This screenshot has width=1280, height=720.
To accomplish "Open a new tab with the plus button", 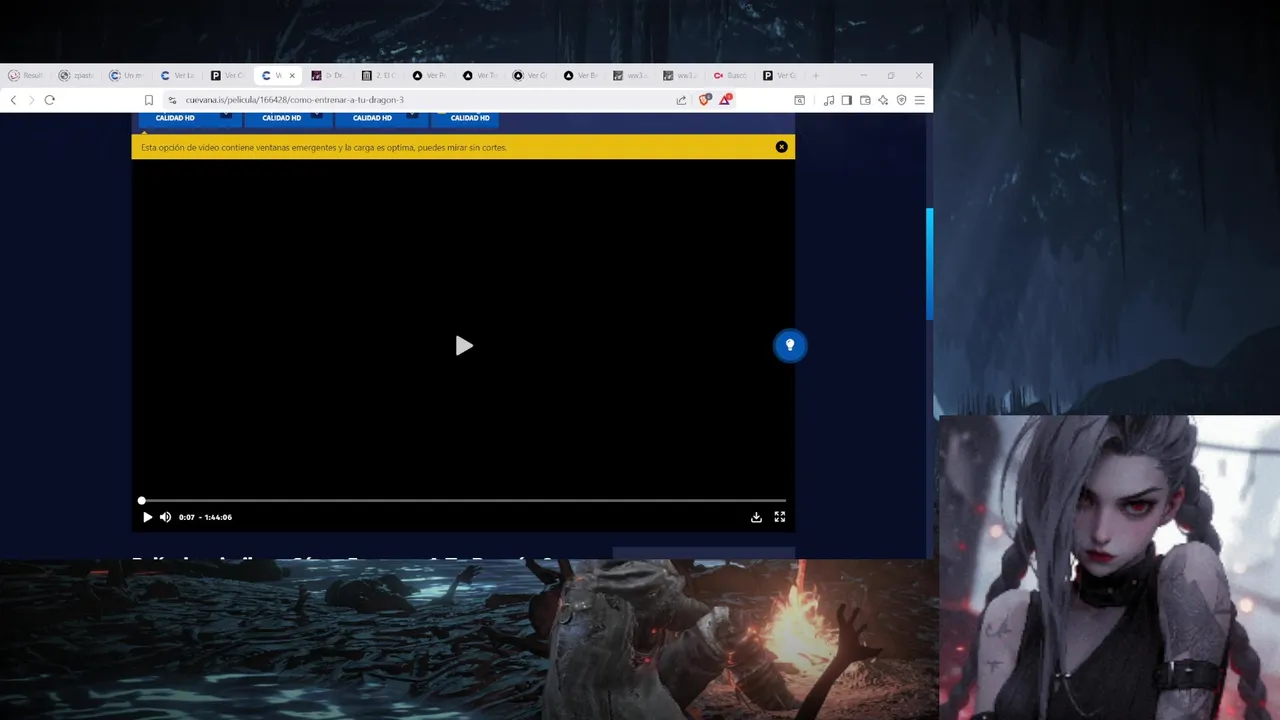I will click(816, 75).
